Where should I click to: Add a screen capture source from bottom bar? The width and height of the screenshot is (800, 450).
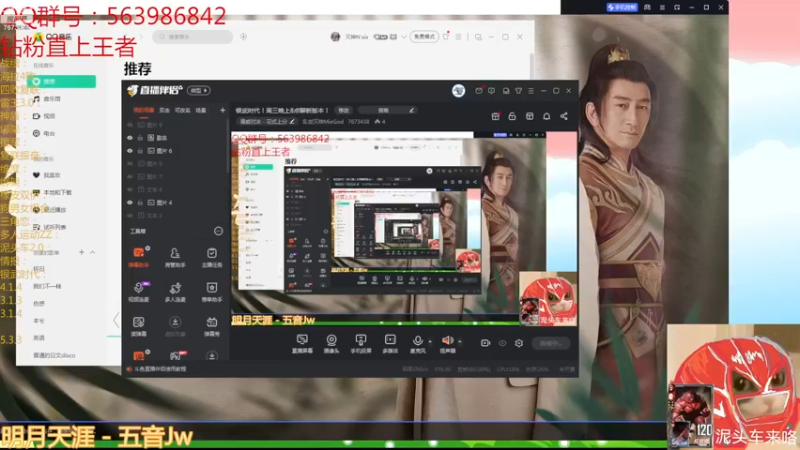click(302, 344)
